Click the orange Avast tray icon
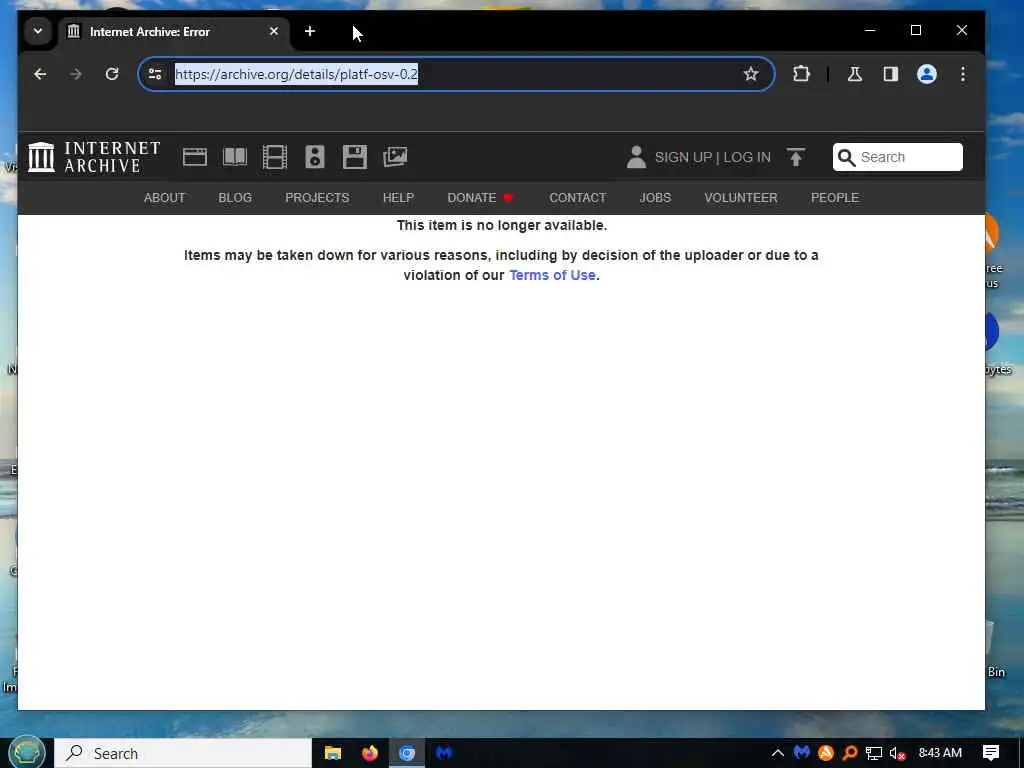 [x=825, y=753]
